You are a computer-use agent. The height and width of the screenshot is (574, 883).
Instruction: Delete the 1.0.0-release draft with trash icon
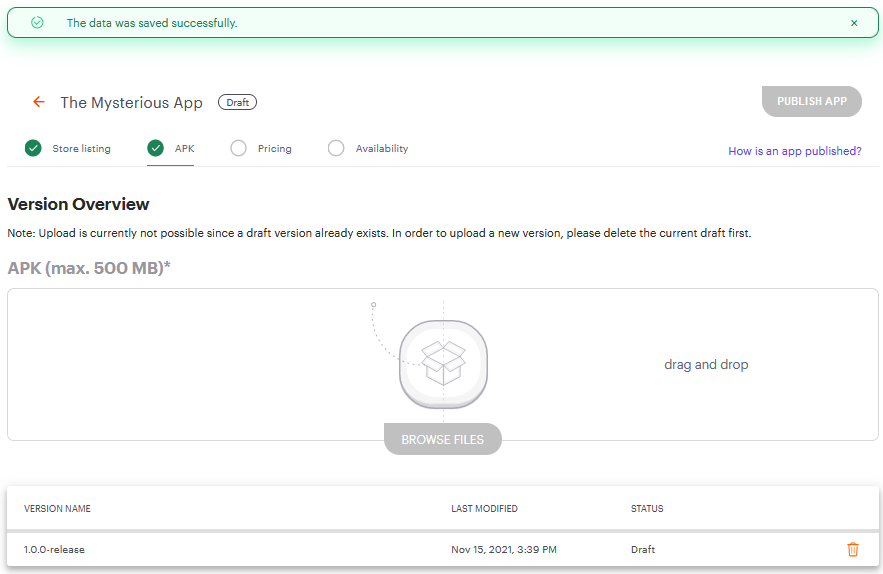(853, 549)
